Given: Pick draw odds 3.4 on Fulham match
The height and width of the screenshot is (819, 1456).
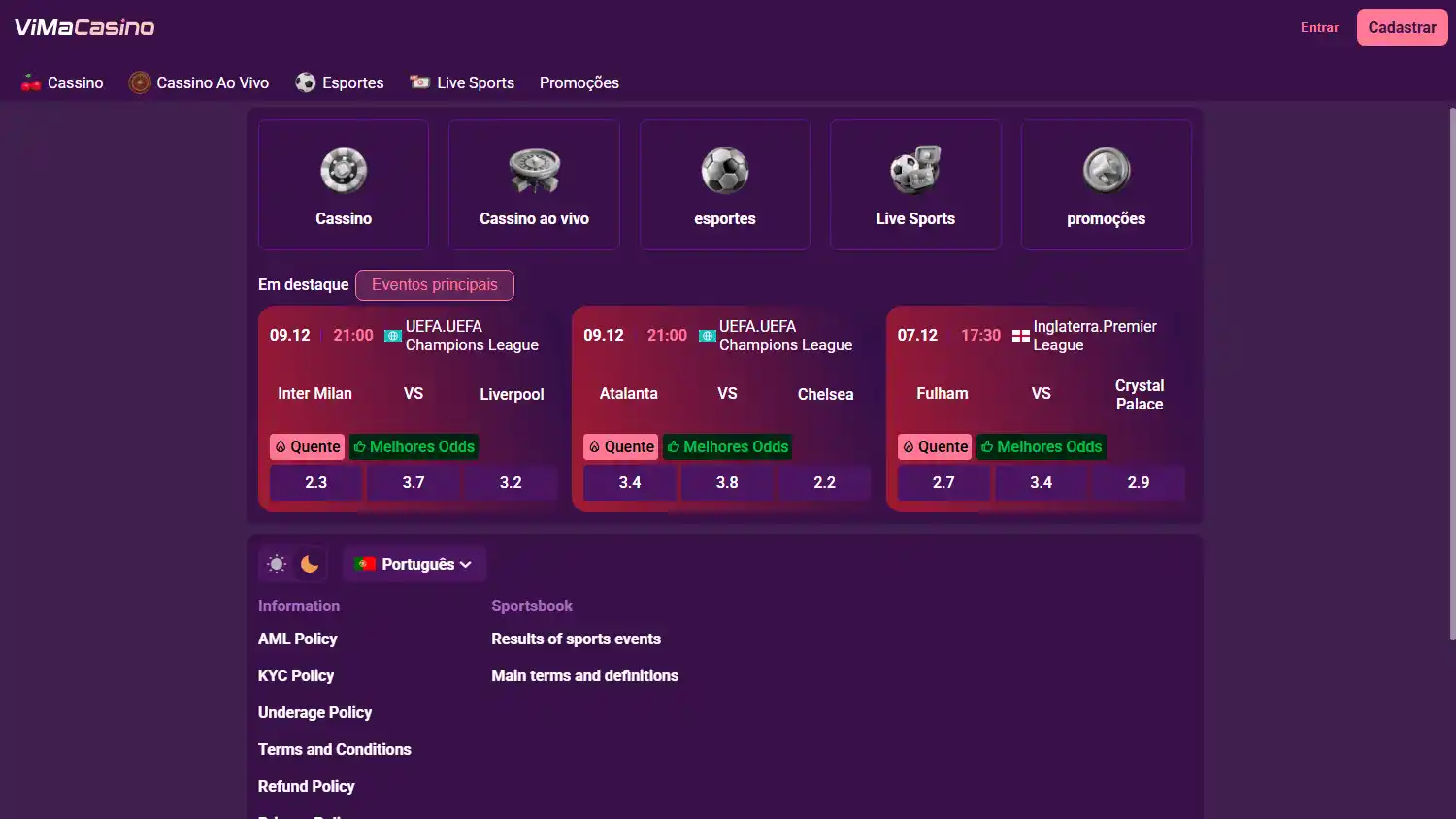Looking at the screenshot, I should point(1042,482).
